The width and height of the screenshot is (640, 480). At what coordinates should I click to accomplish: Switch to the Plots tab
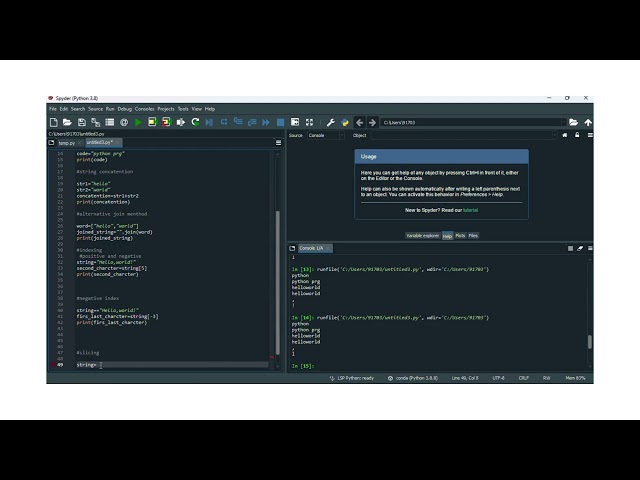460,236
